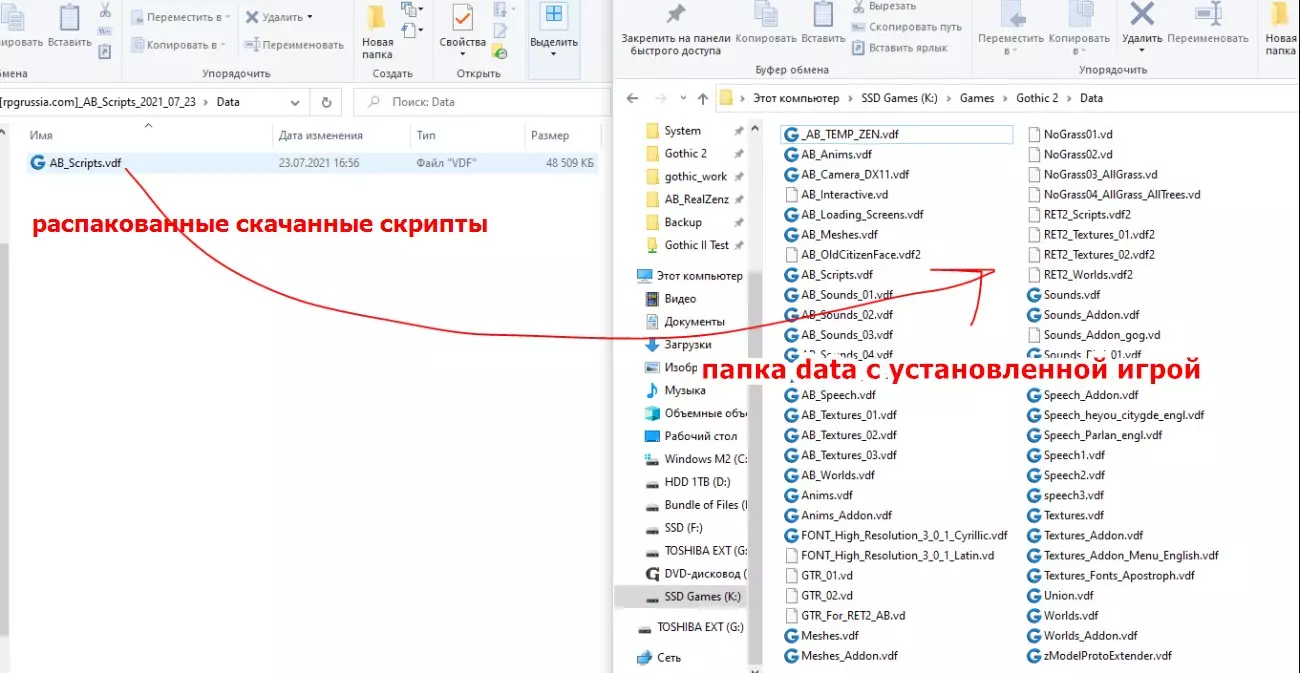Select GTR_For_RET2_AB.vd file

click(x=844, y=615)
